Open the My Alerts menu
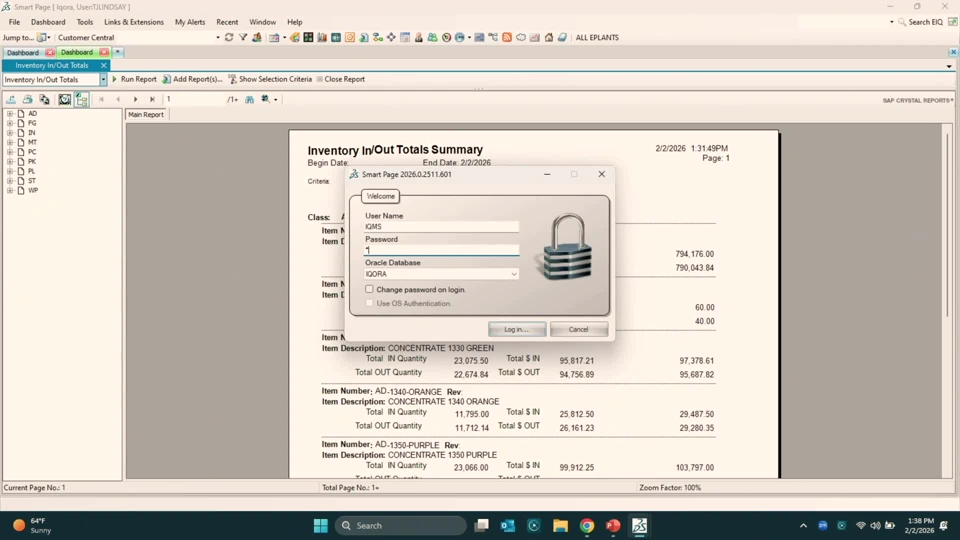 coord(190,22)
